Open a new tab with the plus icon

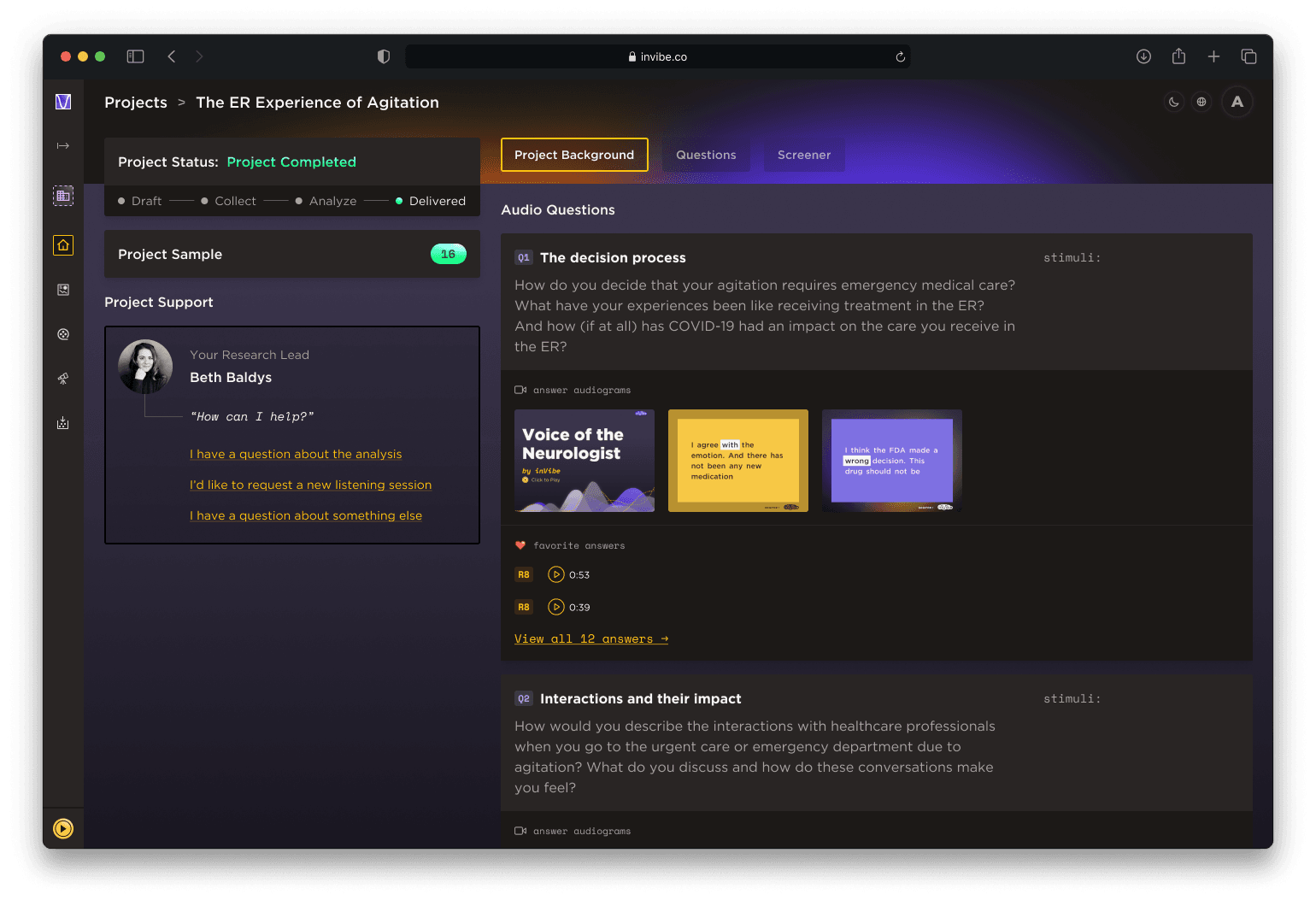point(1213,56)
